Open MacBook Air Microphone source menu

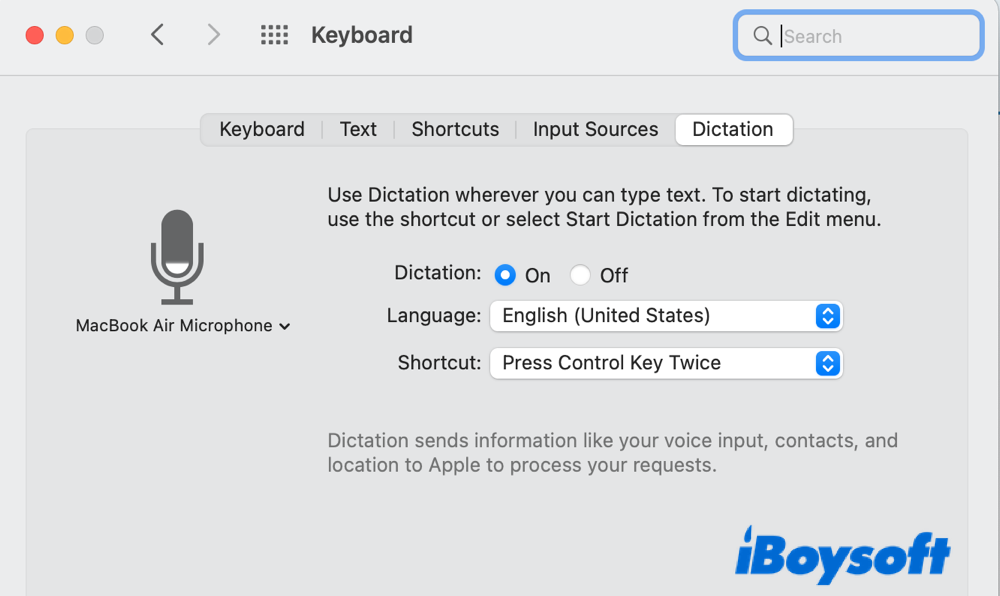183,326
